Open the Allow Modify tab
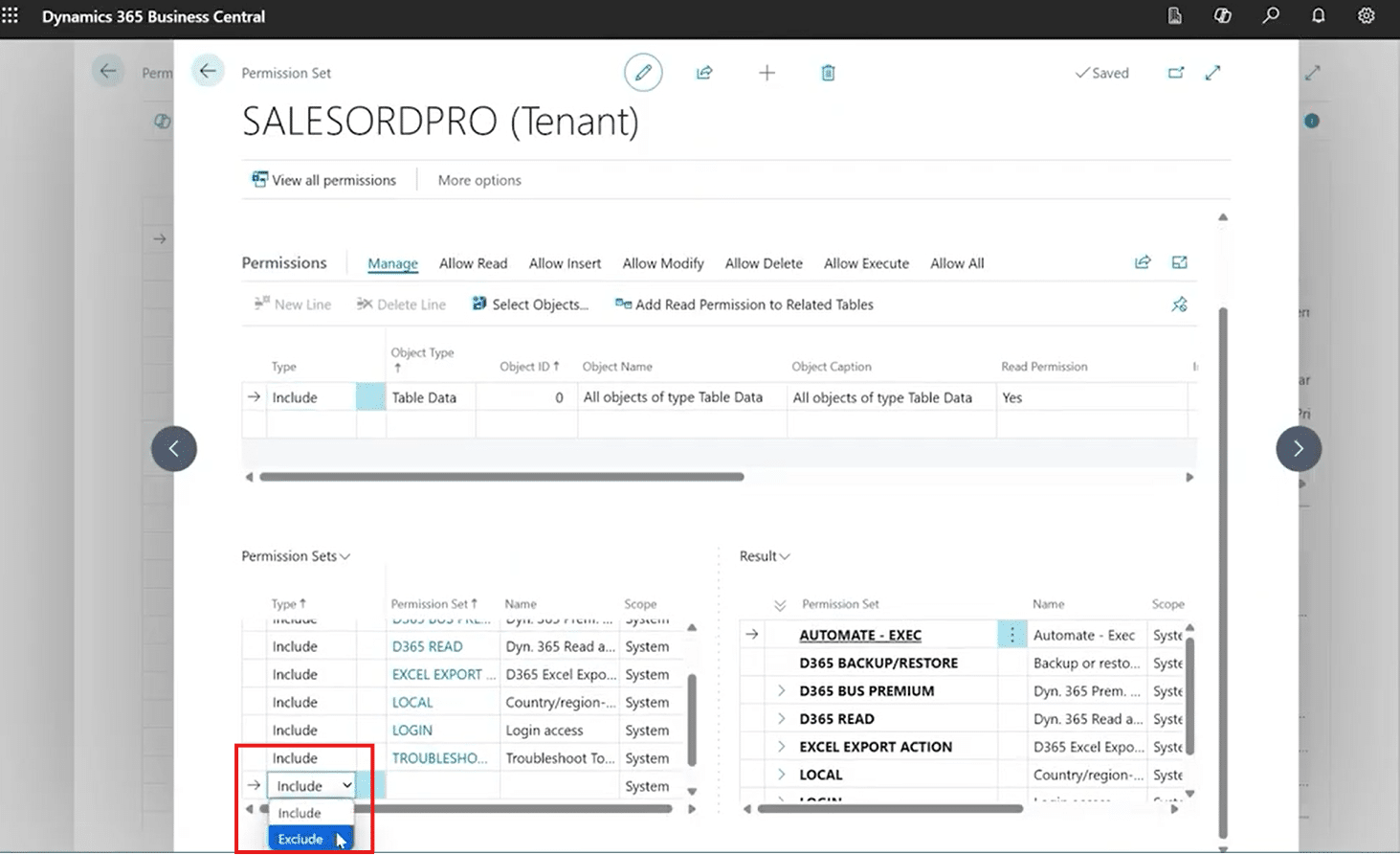Image resolution: width=1400 pixels, height=855 pixels. point(662,263)
